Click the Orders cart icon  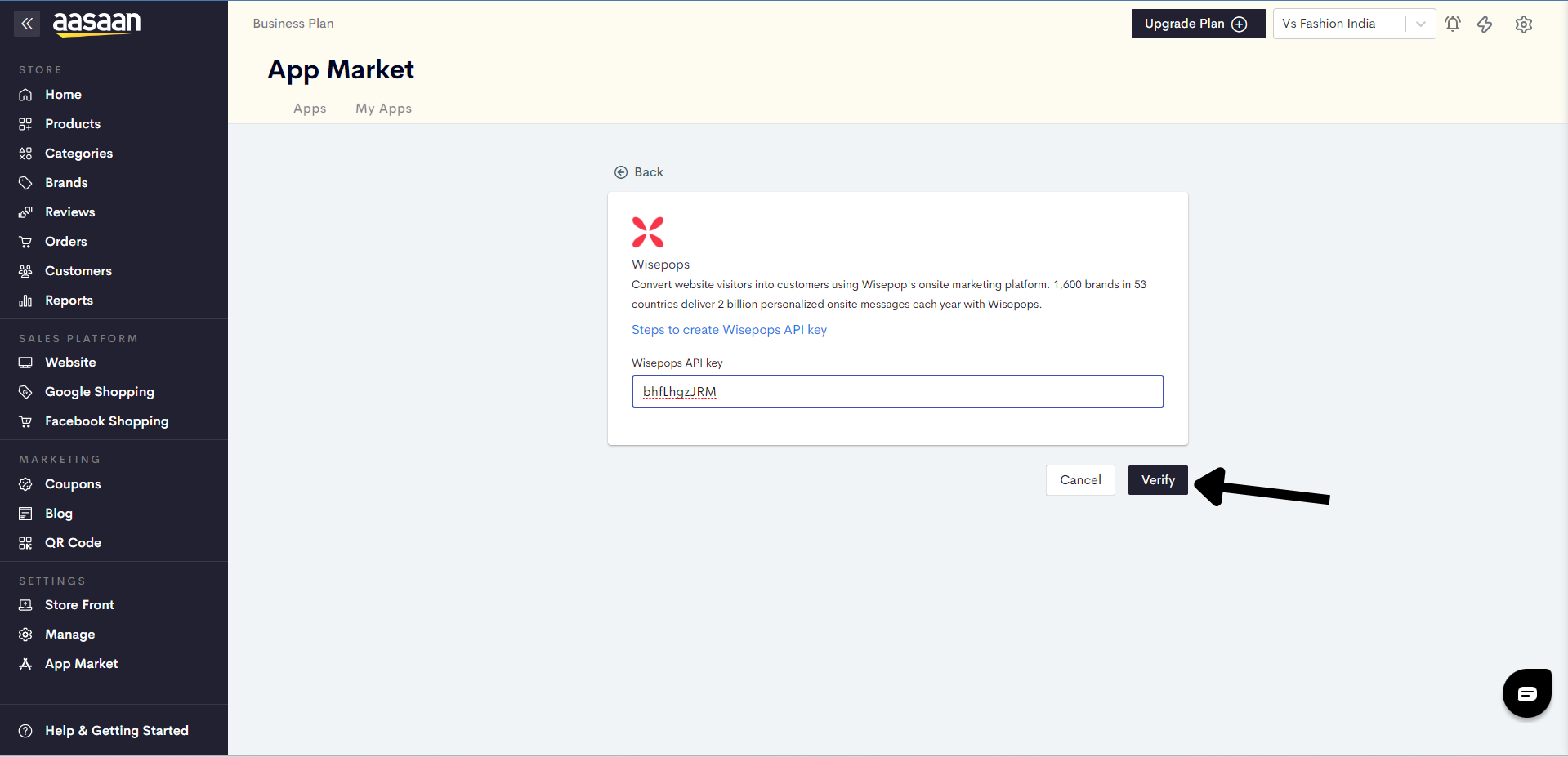point(25,242)
